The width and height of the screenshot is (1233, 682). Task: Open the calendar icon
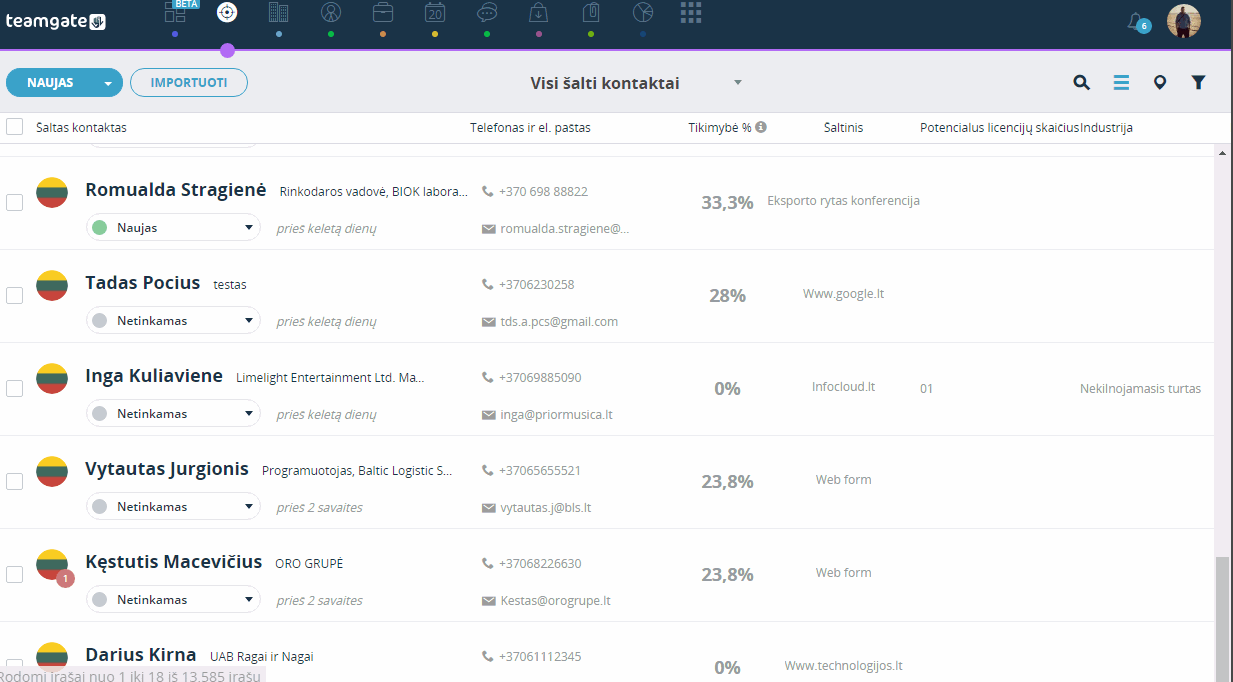point(434,13)
